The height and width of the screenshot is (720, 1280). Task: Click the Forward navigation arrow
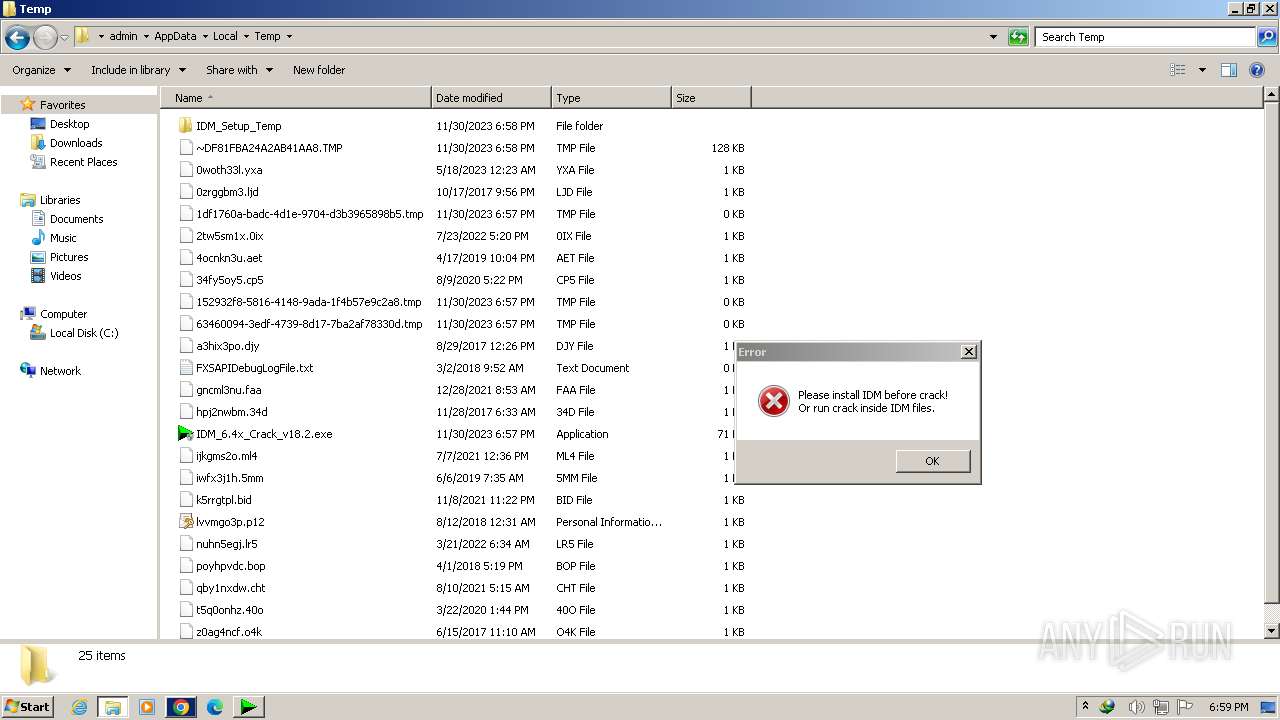coord(45,37)
